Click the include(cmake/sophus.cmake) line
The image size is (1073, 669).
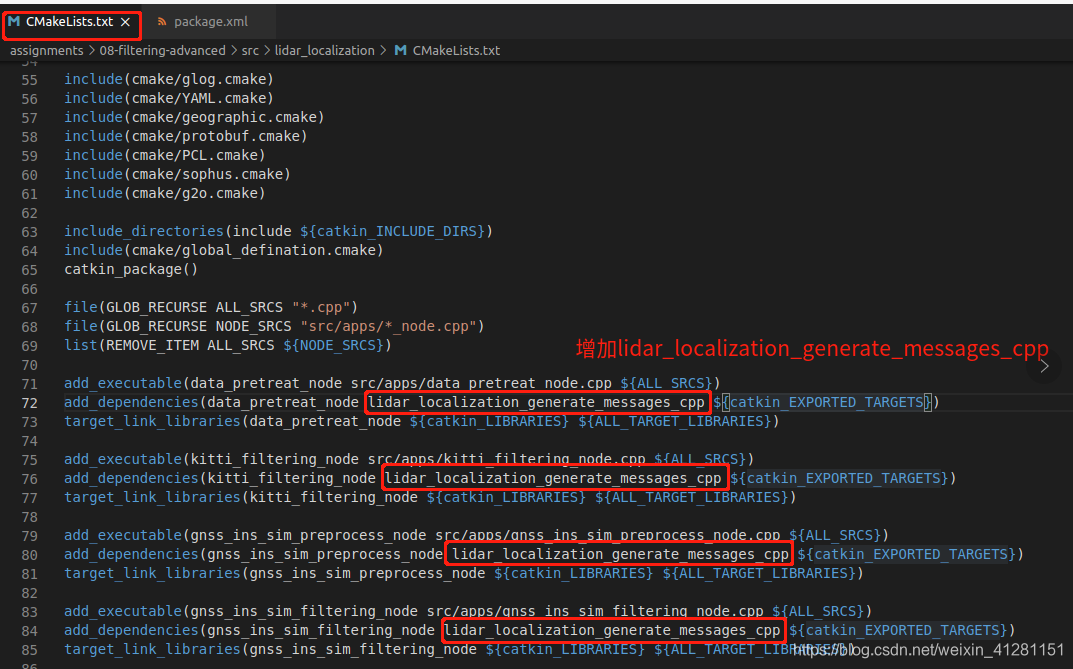177,174
